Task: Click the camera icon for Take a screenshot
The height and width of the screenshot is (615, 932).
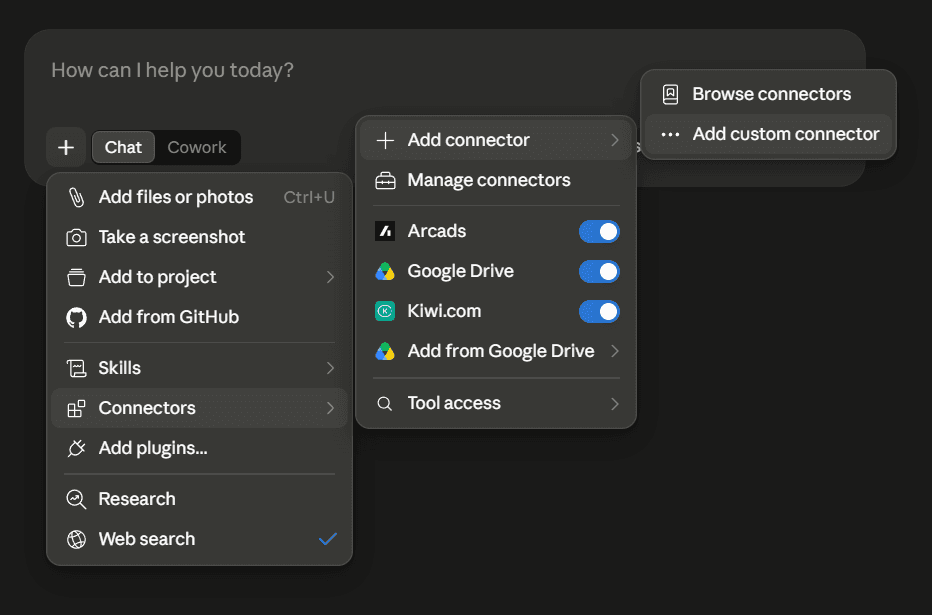Action: (76, 238)
